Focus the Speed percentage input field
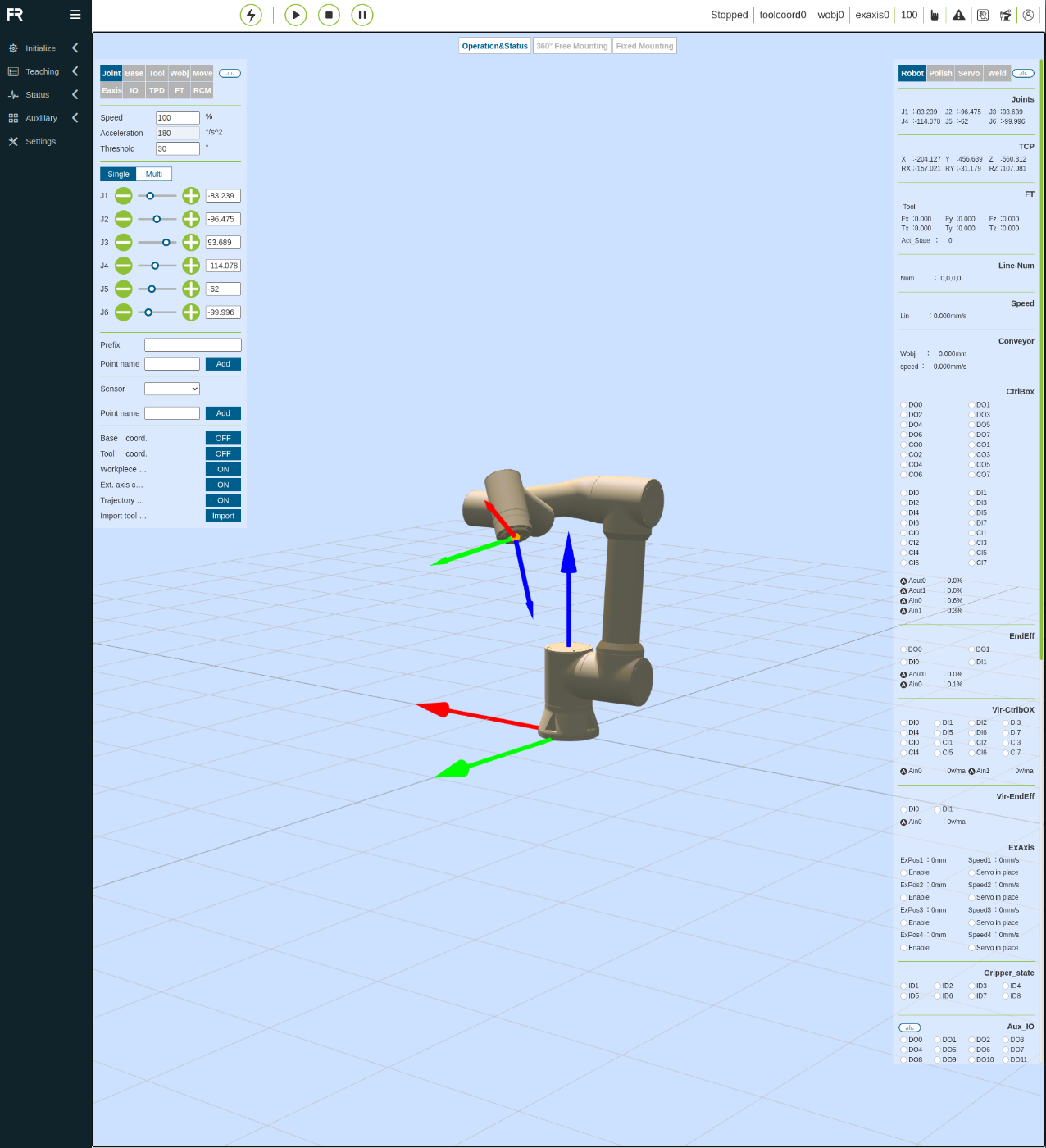Screen dimensions: 1046x1148 pyautogui.click(x=178, y=117)
